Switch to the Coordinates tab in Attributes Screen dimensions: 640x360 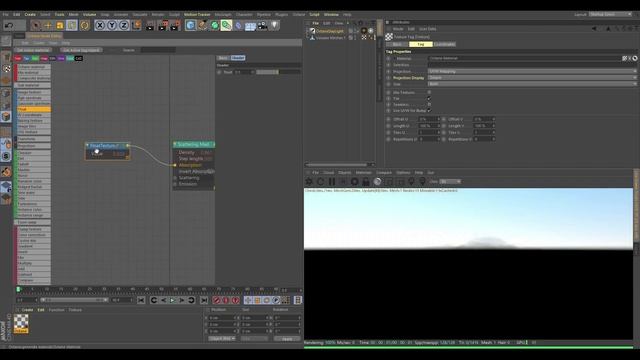(444, 44)
